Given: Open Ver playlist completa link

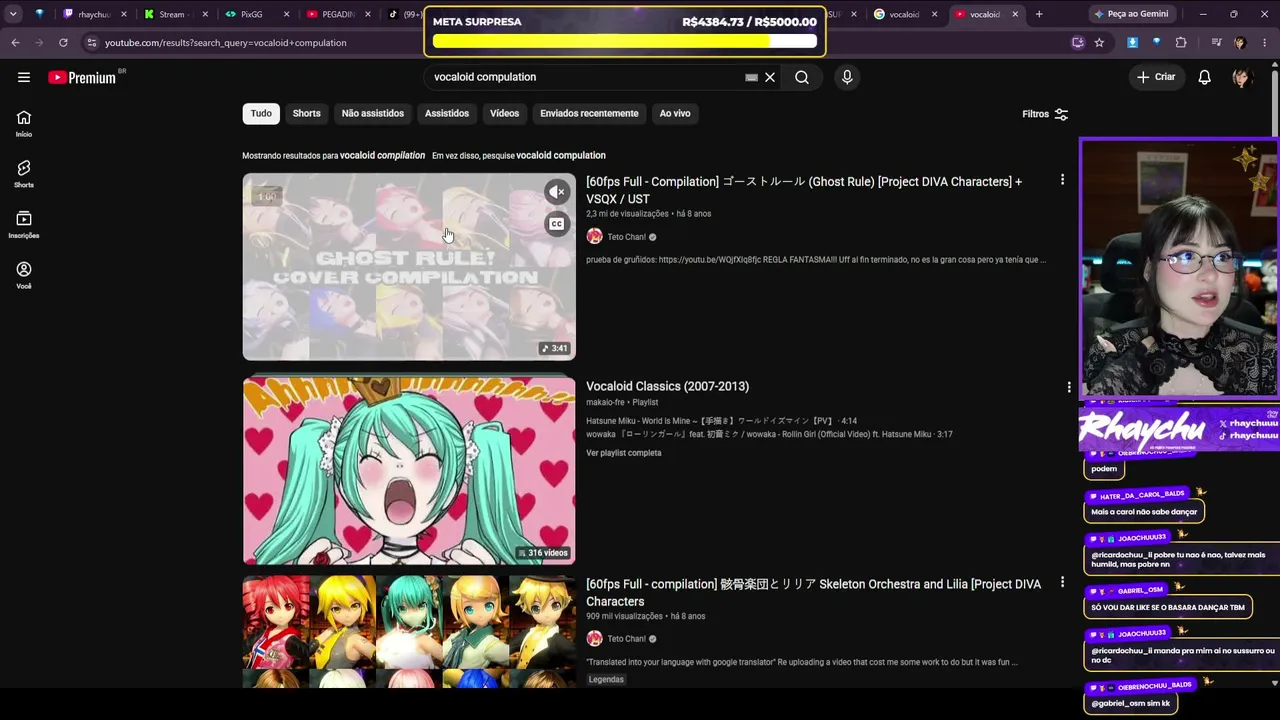Looking at the screenshot, I should (x=624, y=453).
